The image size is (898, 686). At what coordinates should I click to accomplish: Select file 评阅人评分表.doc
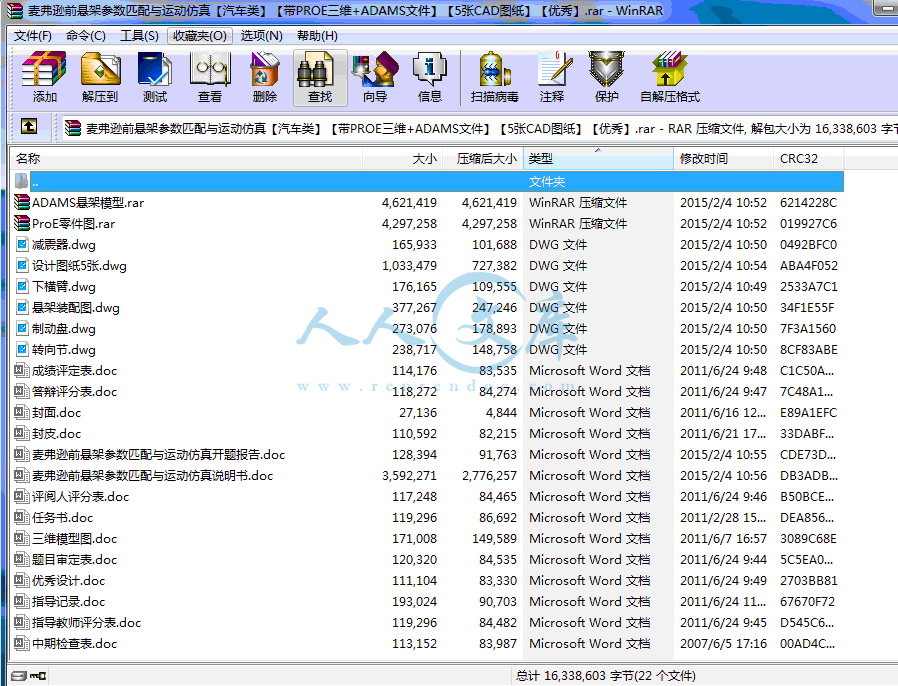pyautogui.click(x=81, y=496)
